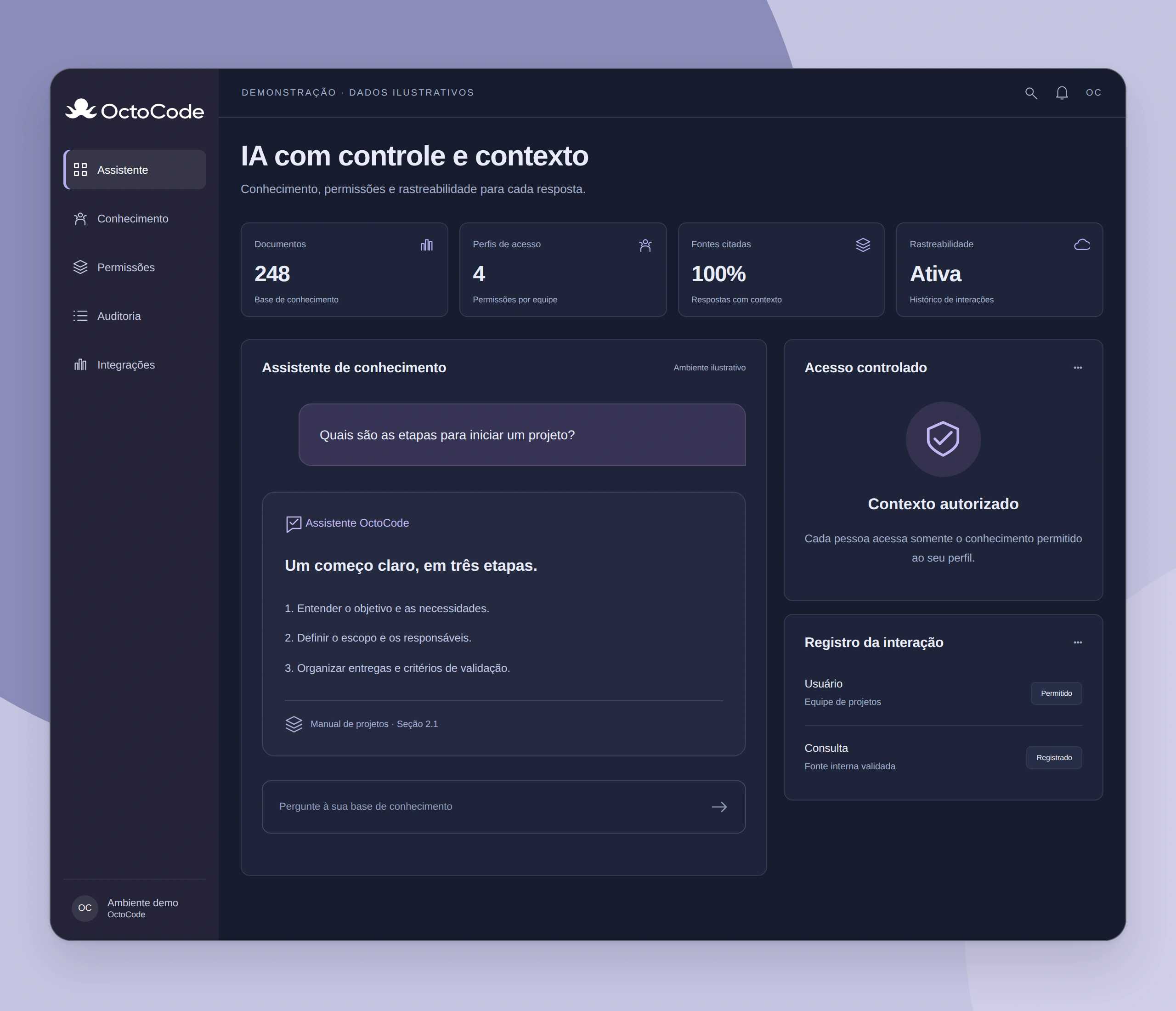Open the Acesso controlado options menu
This screenshot has width=1176, height=1011.
pyautogui.click(x=1078, y=368)
